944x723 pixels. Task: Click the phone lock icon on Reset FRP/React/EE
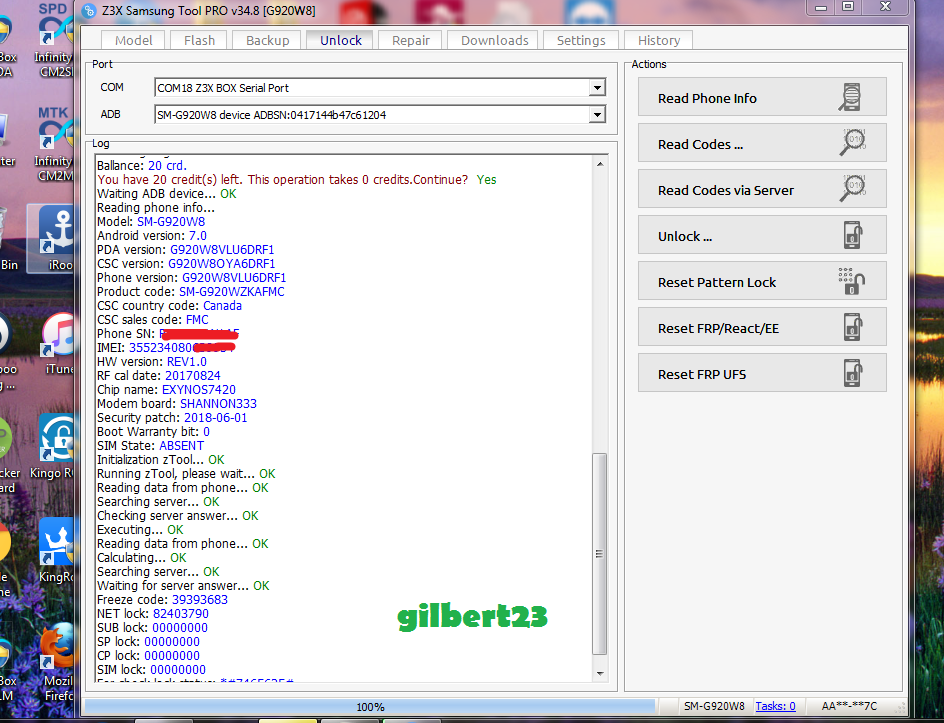pos(852,327)
